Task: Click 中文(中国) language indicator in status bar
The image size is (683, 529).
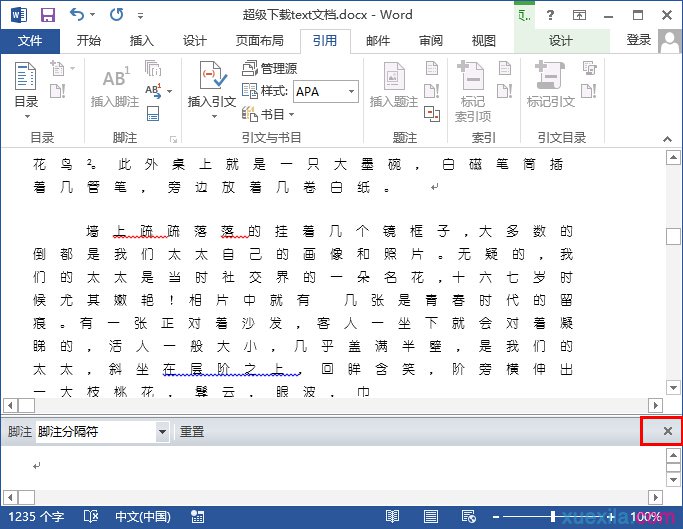Action: [x=143, y=517]
